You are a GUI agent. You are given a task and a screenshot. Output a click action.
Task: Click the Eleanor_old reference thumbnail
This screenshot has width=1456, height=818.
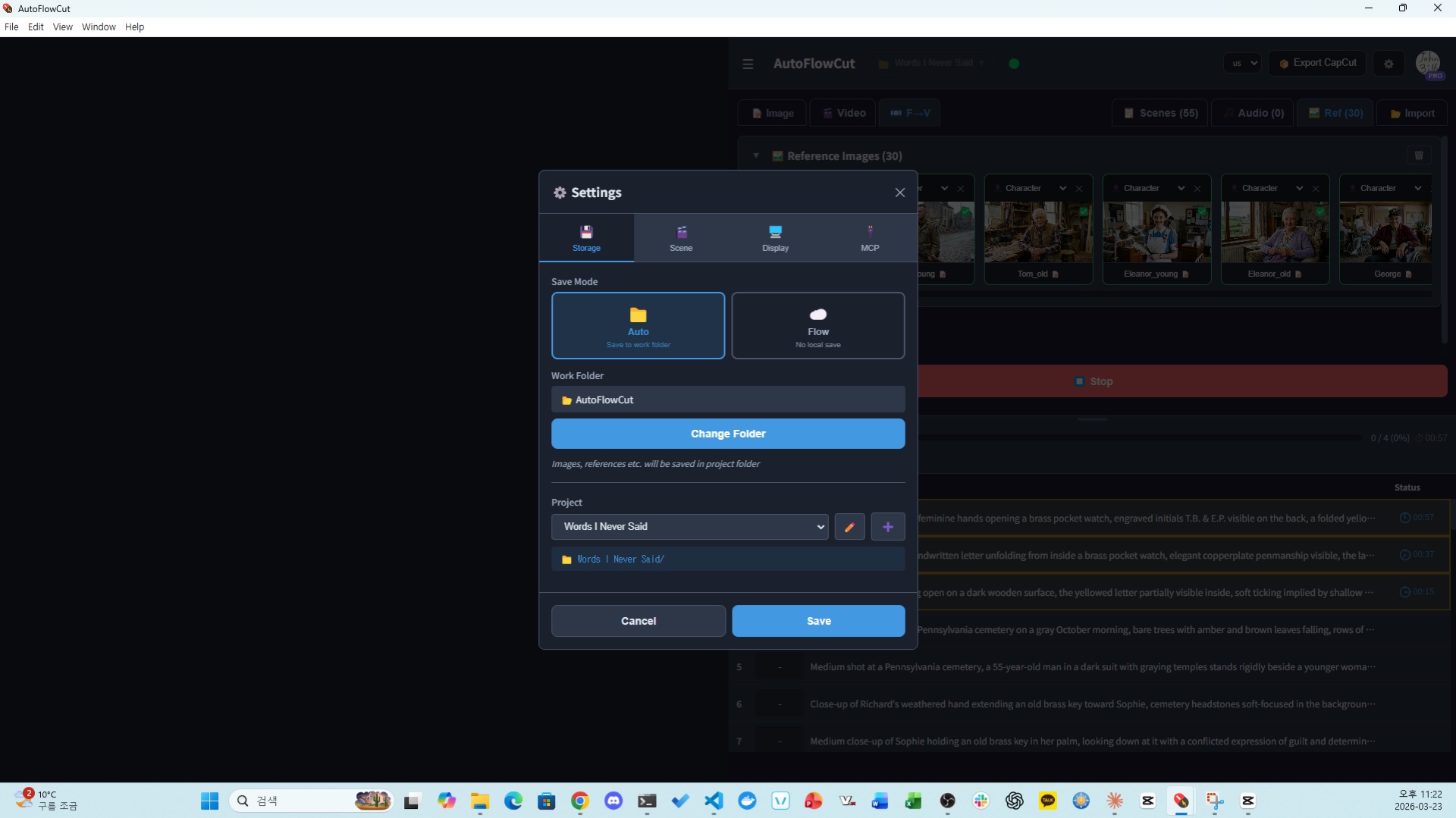(1275, 233)
